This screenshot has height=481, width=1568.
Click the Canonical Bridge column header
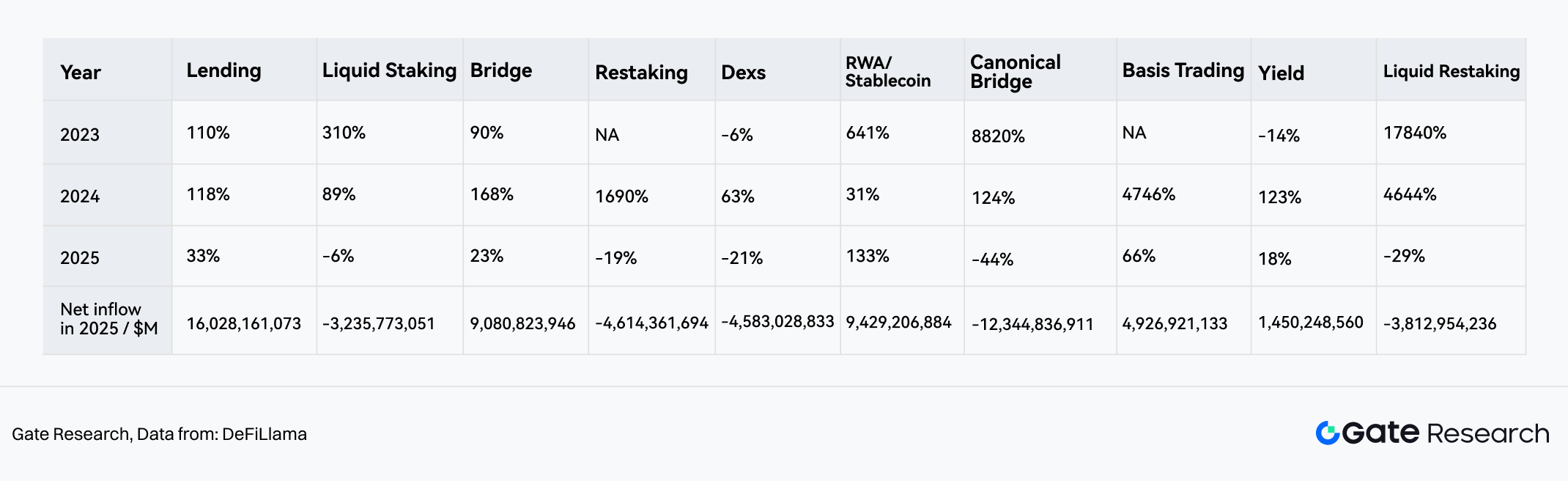(x=1016, y=72)
